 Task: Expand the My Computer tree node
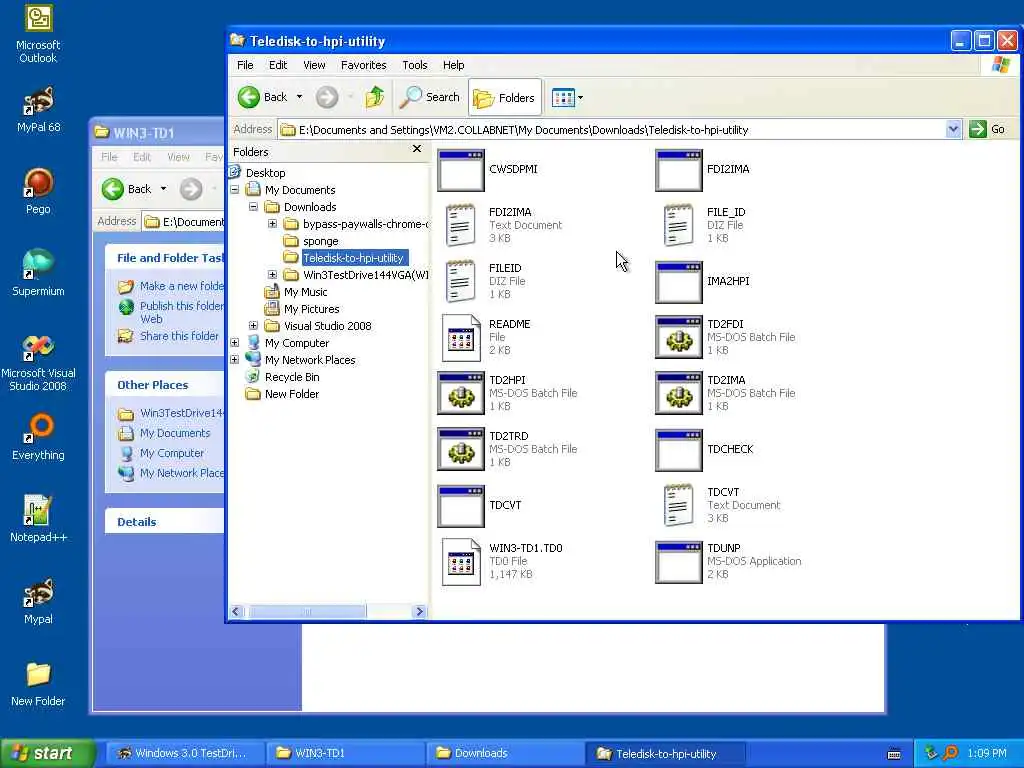tap(234, 343)
